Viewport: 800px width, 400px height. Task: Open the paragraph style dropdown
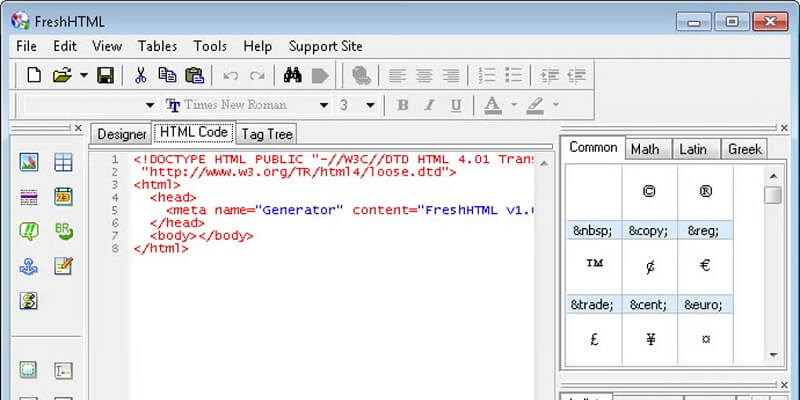pos(149,106)
